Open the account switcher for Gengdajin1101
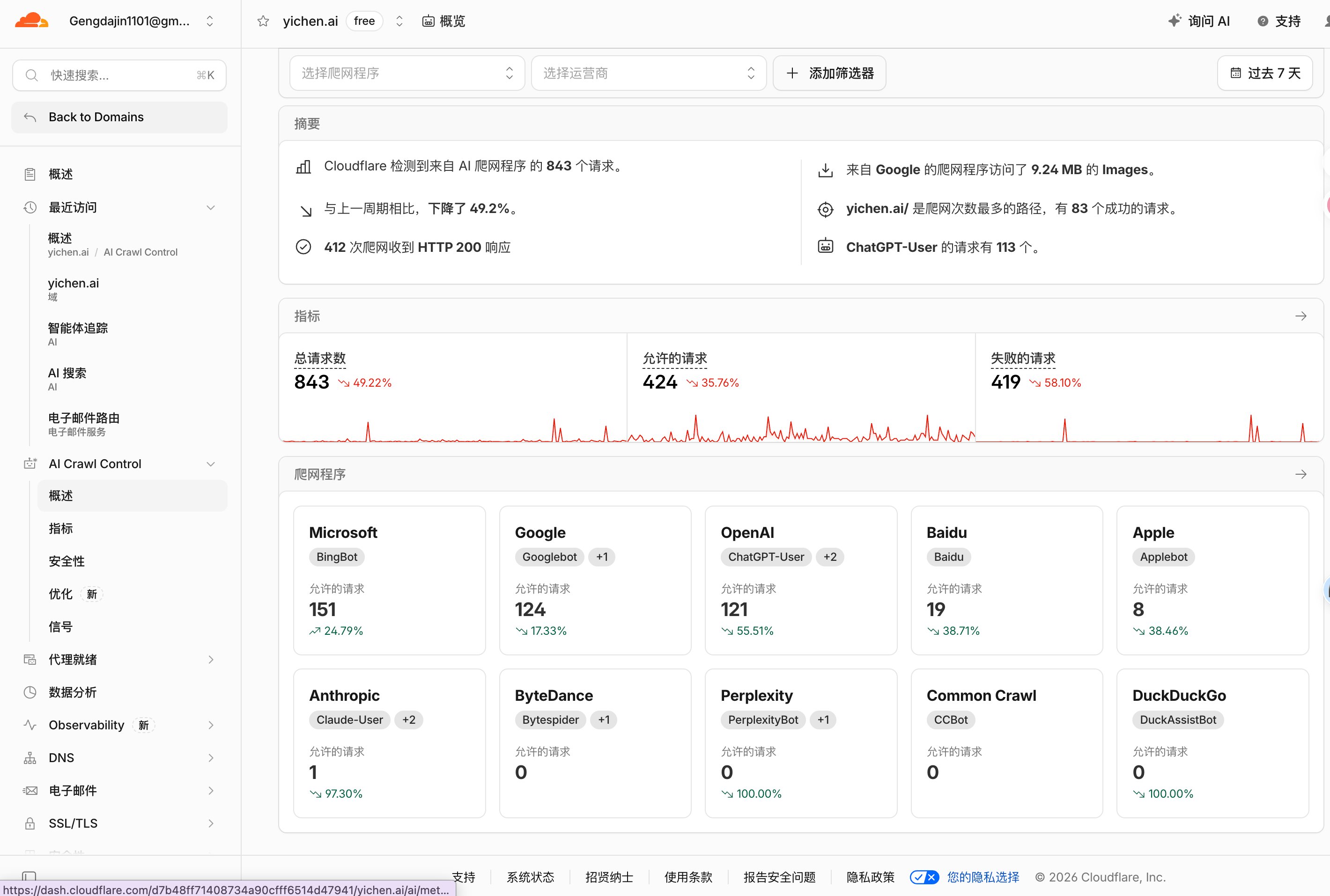This screenshot has width=1330, height=896. 210,21
